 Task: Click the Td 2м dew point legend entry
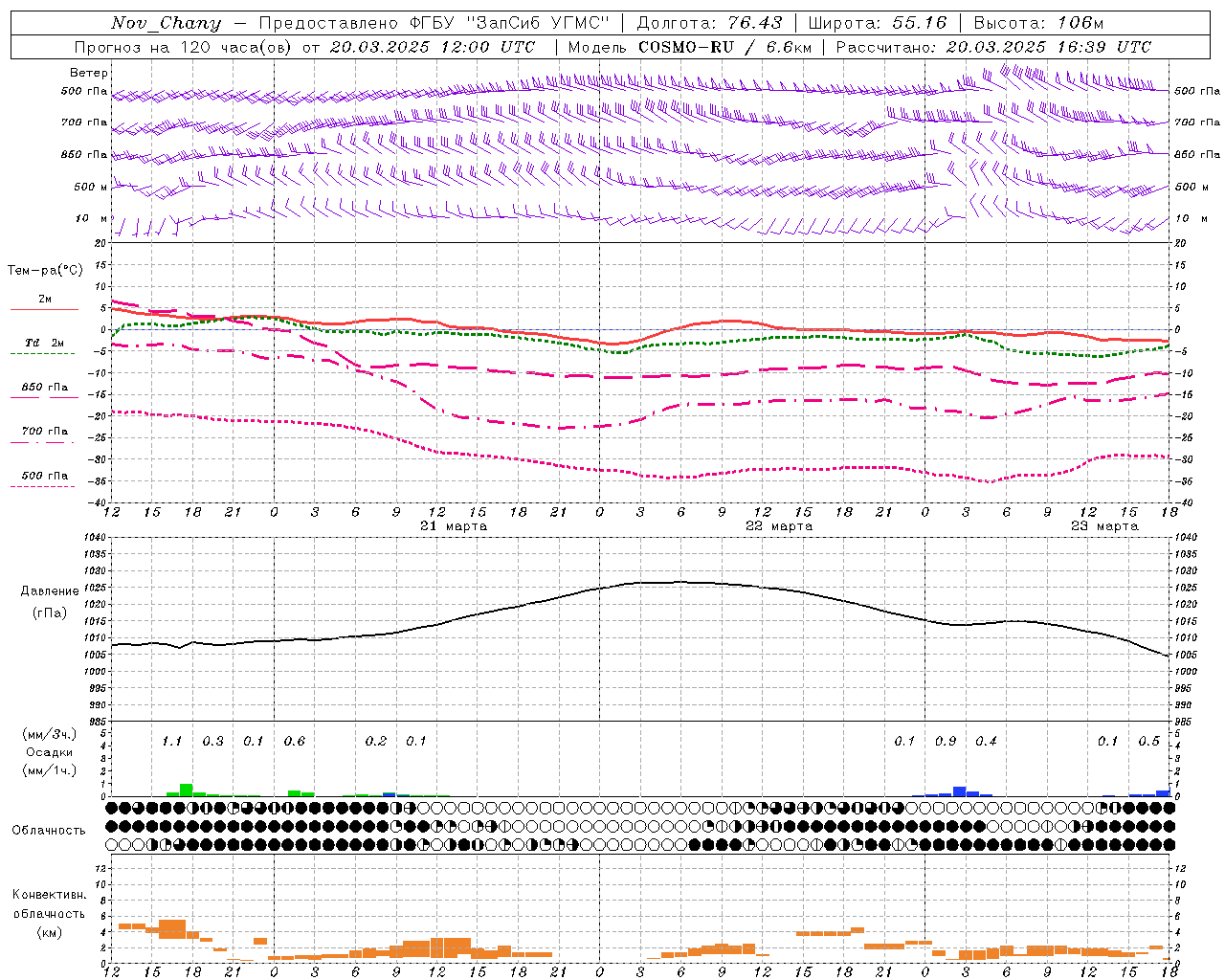pyautogui.click(x=45, y=343)
